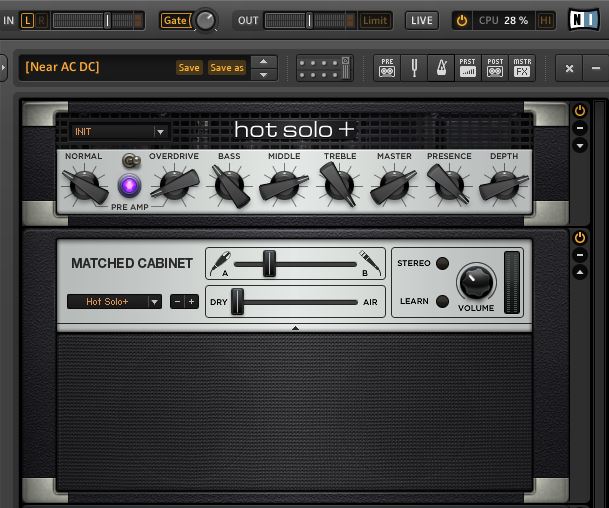609x508 pixels.
Task: Open the PRE tapedeck panel
Action: (x=387, y=68)
